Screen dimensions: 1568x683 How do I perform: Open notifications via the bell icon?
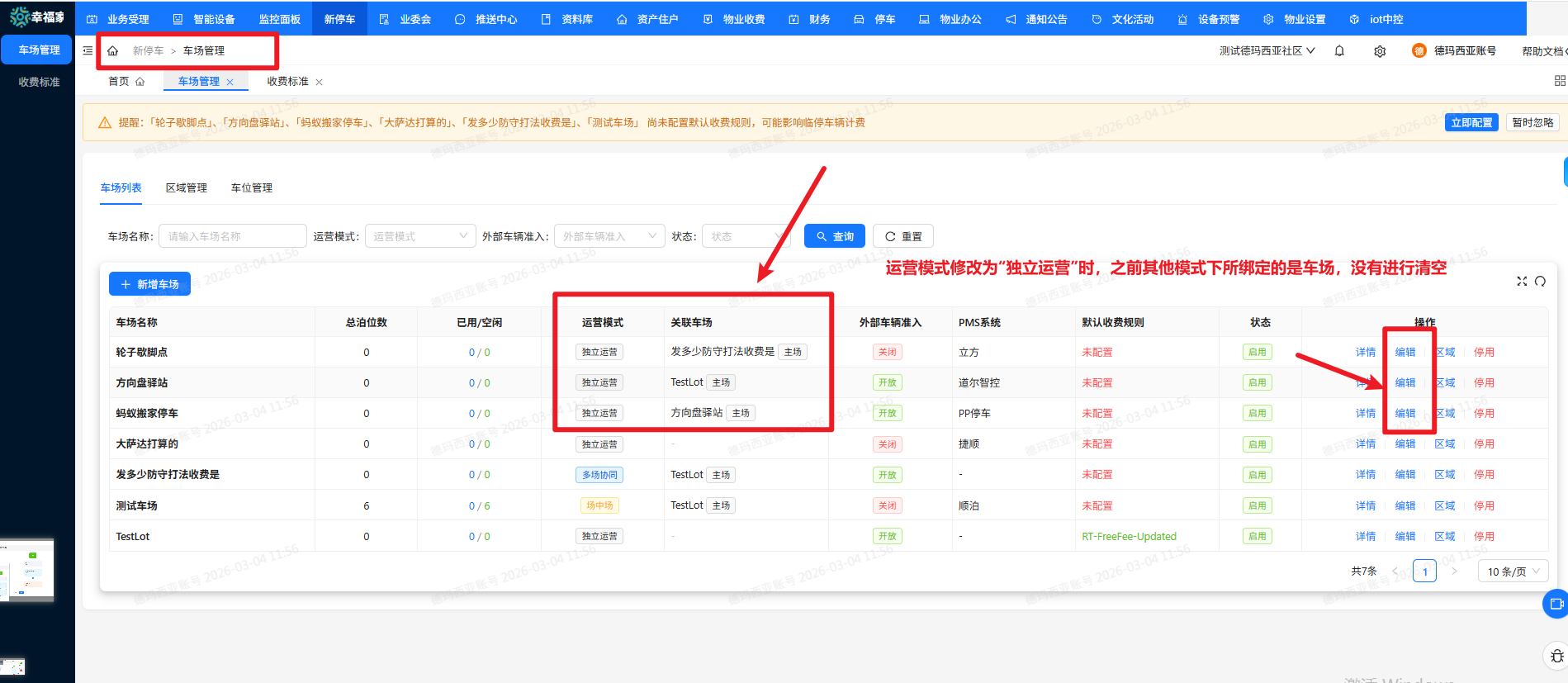point(1339,51)
